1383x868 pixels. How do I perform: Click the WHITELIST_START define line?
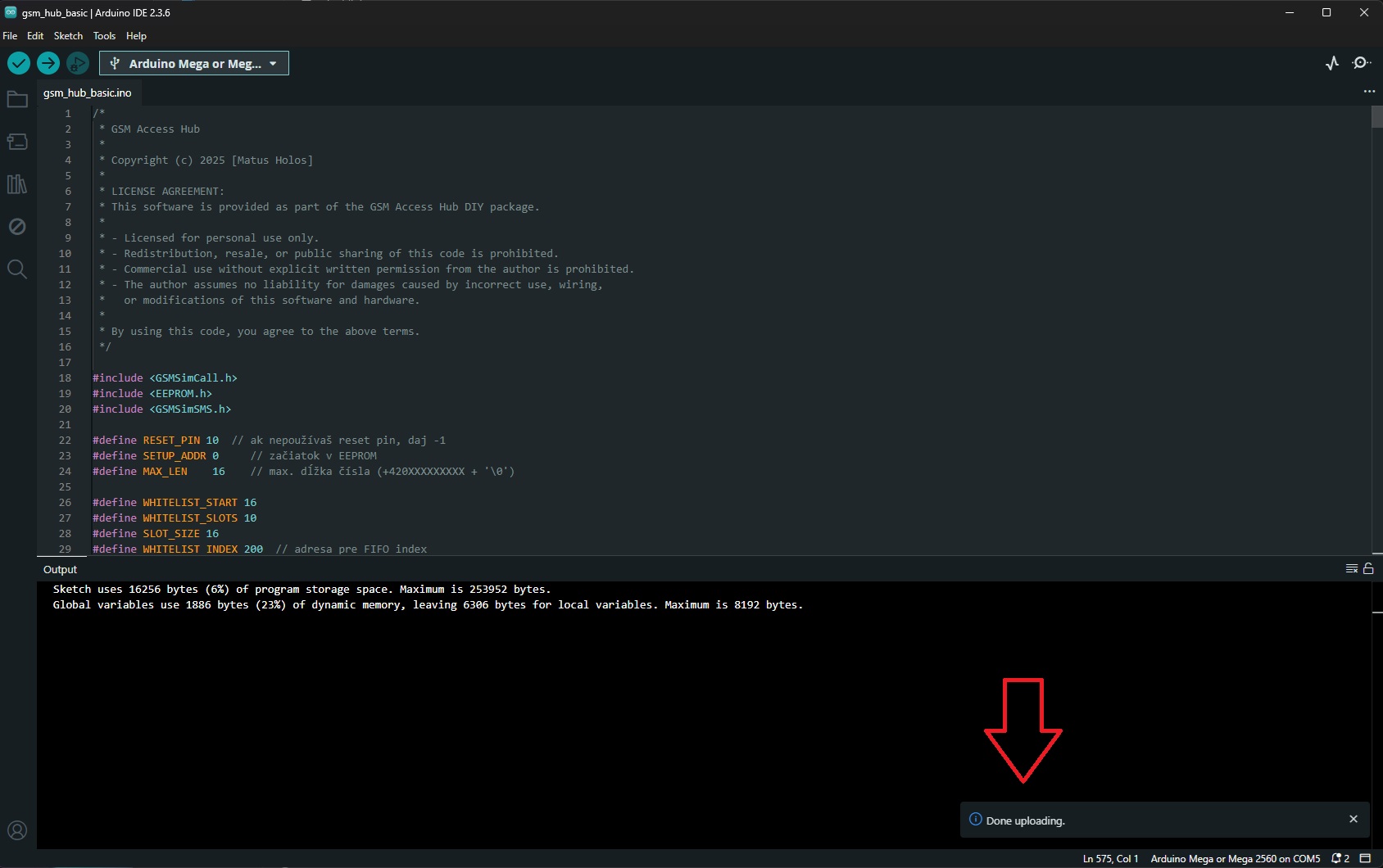[175, 503]
